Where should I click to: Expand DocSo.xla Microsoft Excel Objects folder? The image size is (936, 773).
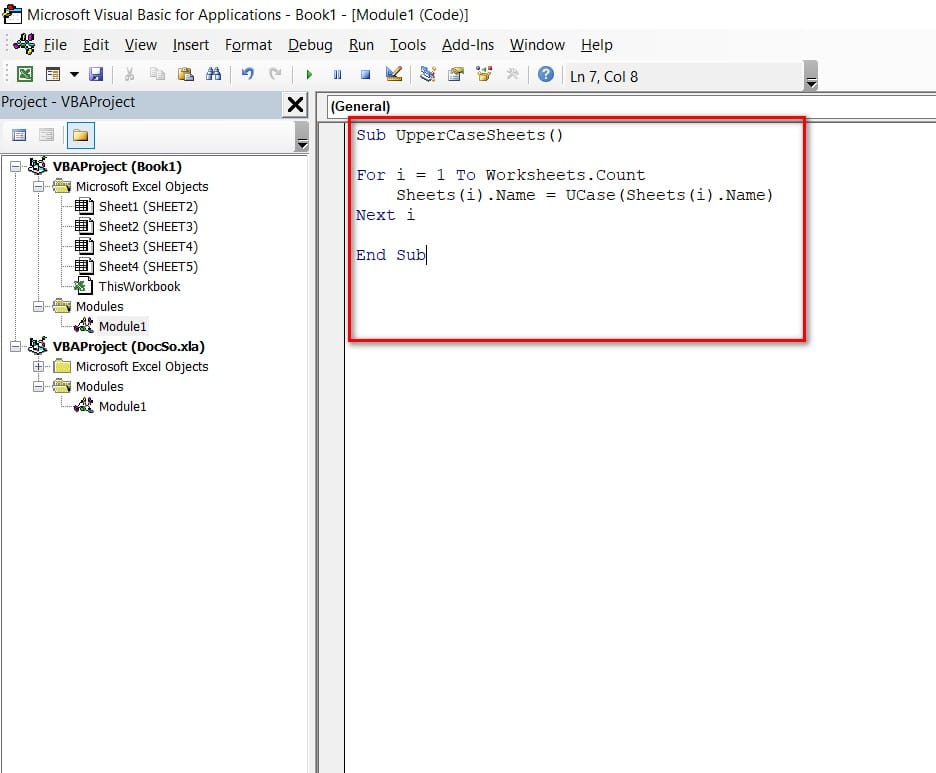pos(38,367)
